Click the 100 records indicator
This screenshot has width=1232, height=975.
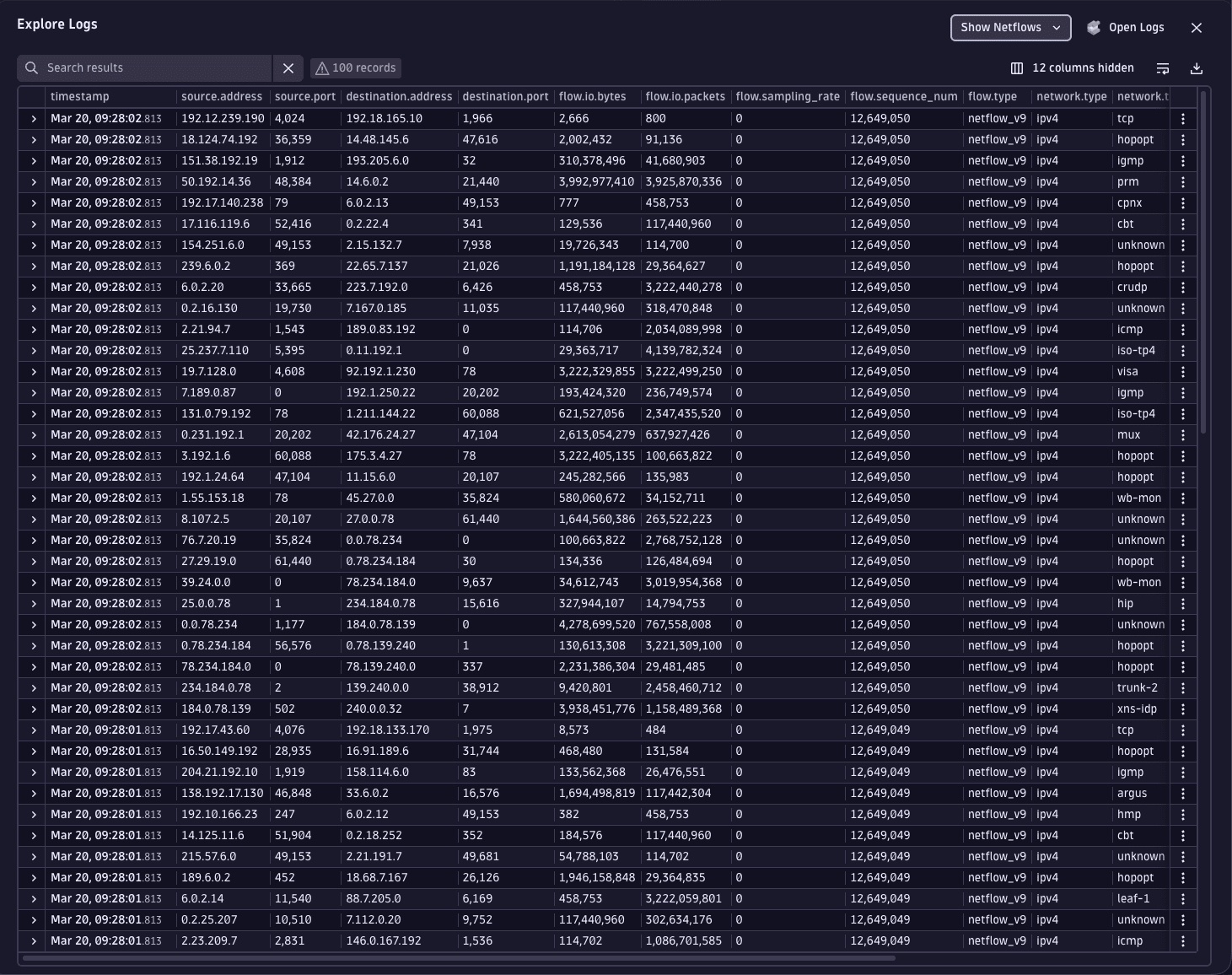[355, 67]
